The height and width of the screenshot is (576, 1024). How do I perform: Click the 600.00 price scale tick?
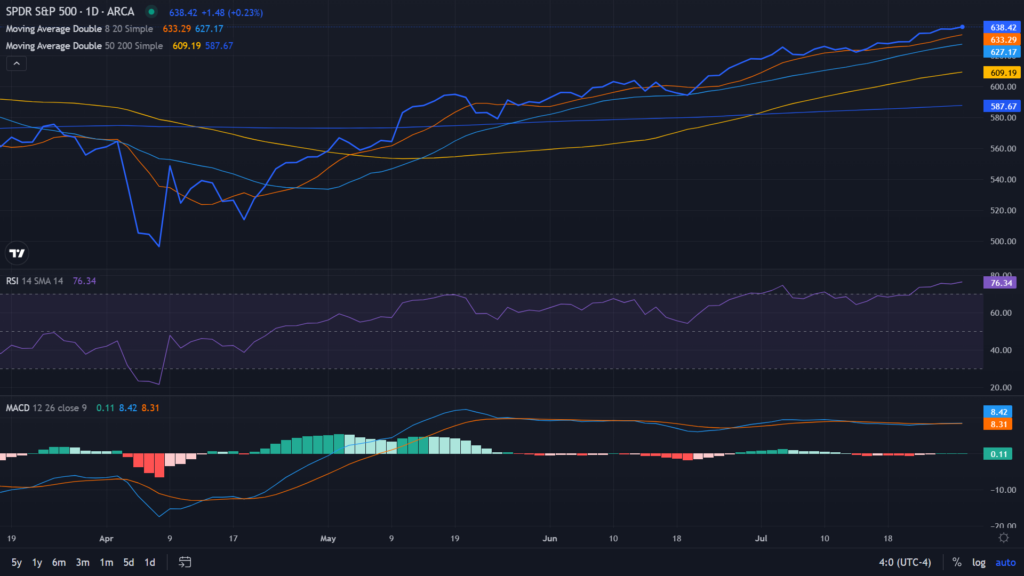[x=1003, y=87]
